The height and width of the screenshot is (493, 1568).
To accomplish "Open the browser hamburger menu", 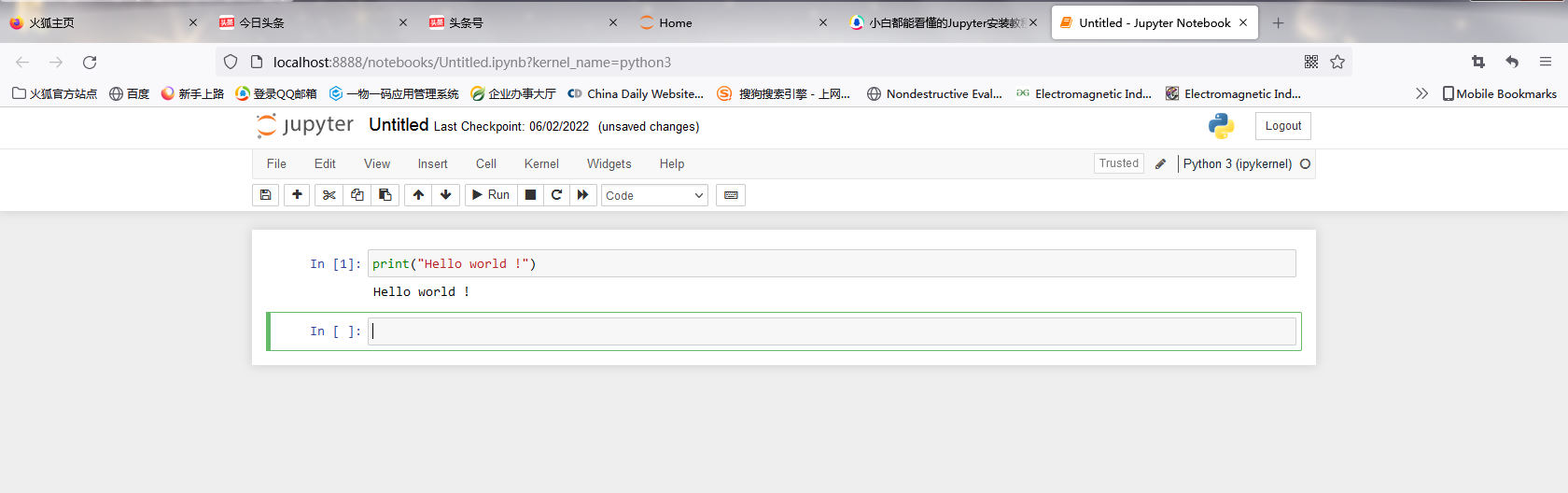I will coord(1546,62).
